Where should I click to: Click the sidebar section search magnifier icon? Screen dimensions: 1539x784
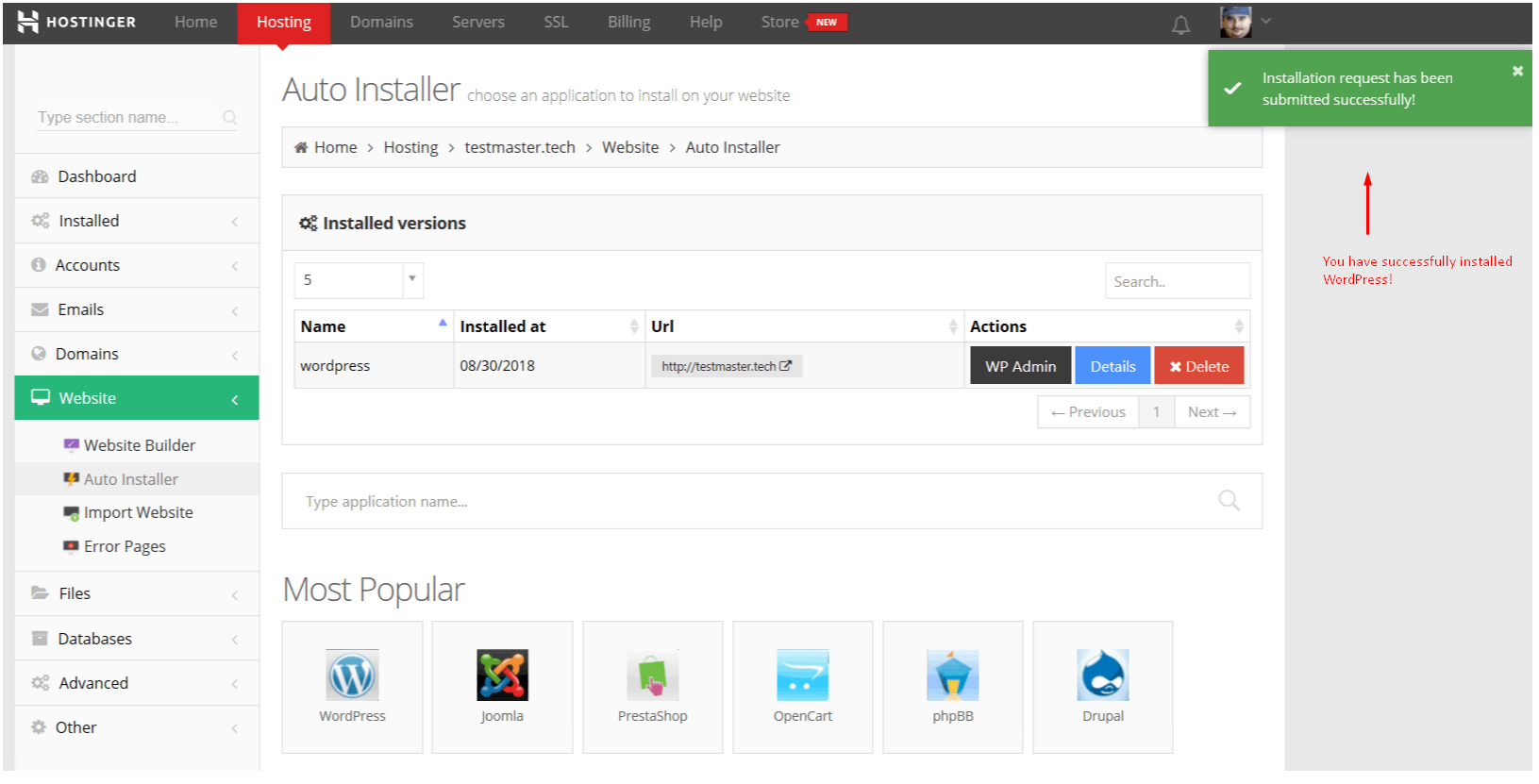point(229,117)
